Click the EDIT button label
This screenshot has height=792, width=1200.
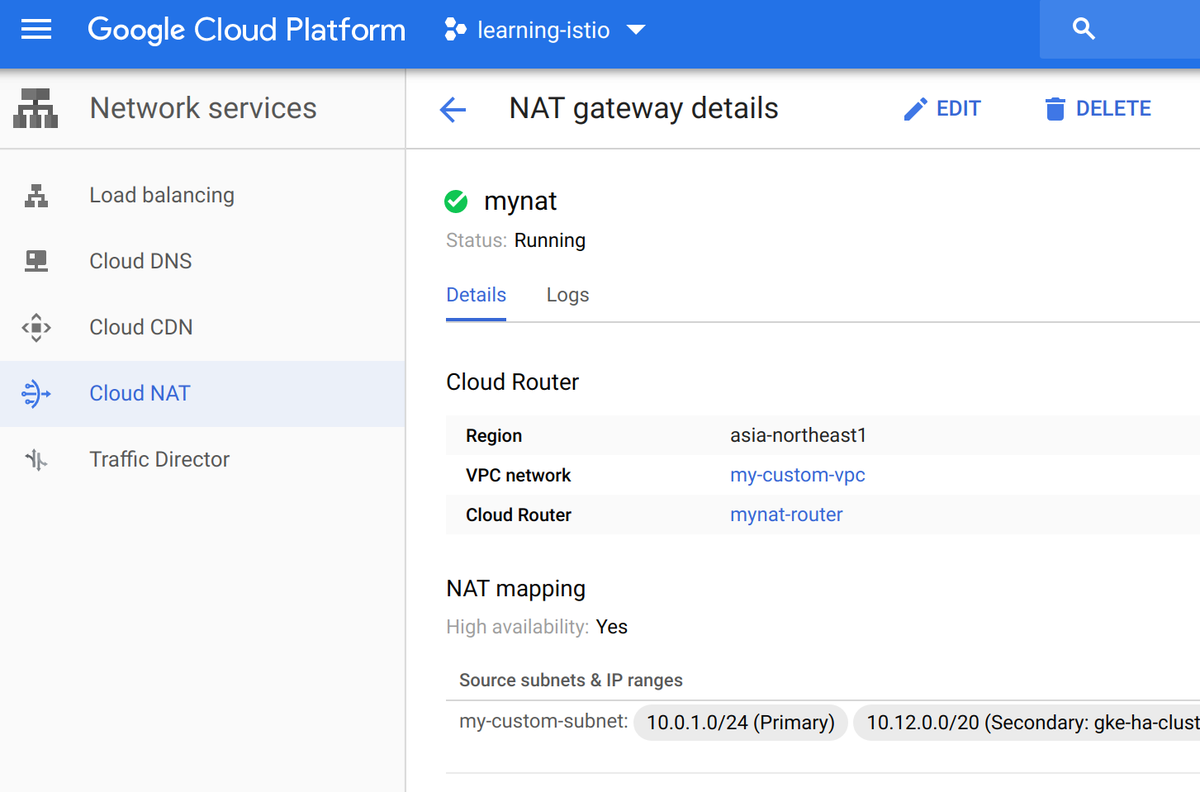(x=958, y=109)
